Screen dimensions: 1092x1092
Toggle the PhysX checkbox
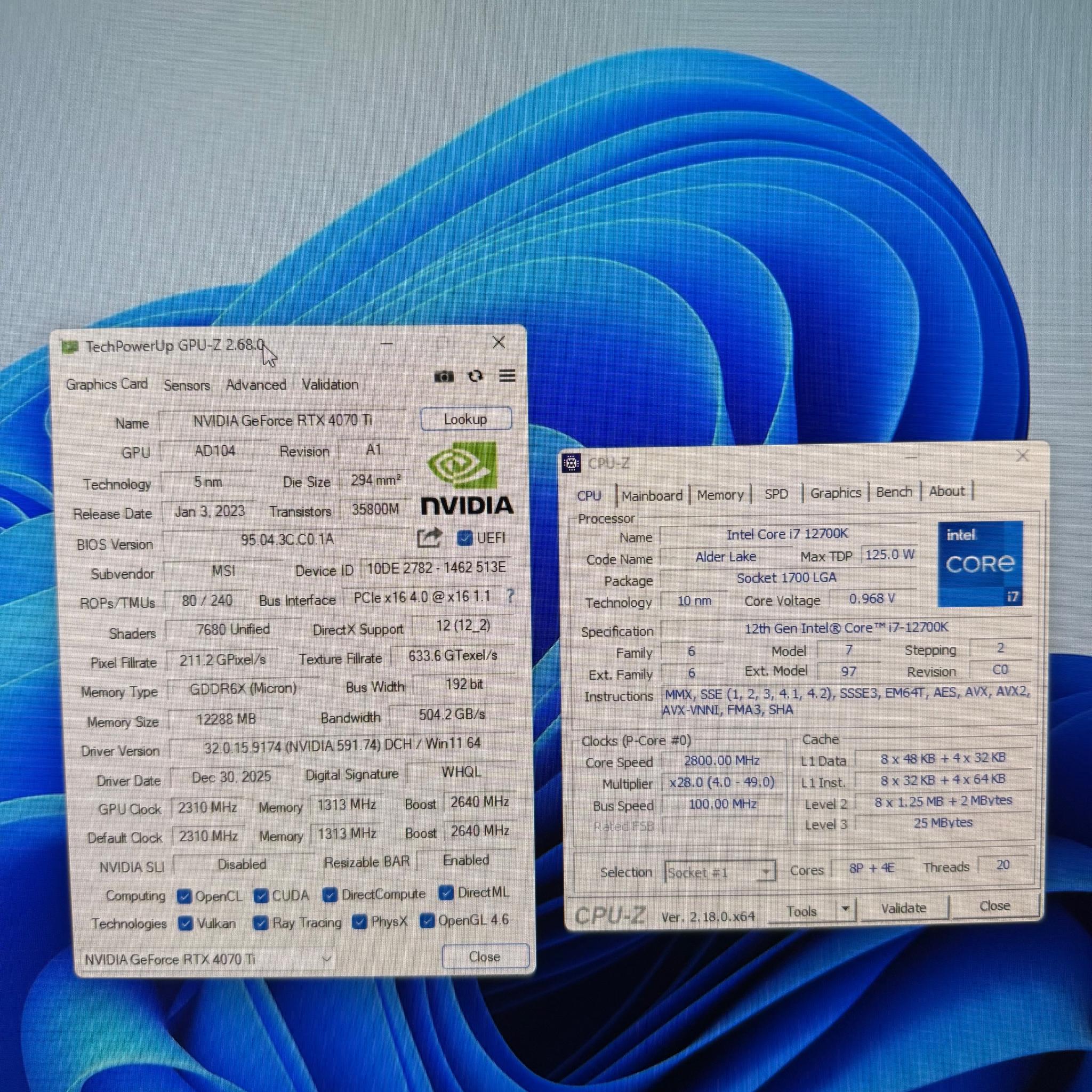pyautogui.click(x=359, y=922)
